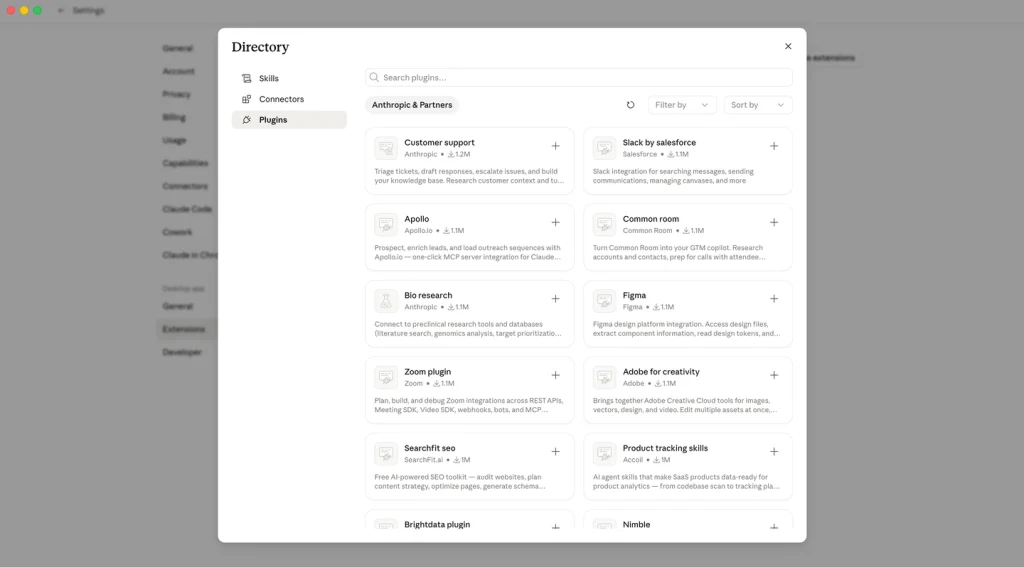This screenshot has width=1024, height=567.
Task: Open the Product tracking skills title
Action: pos(665,448)
